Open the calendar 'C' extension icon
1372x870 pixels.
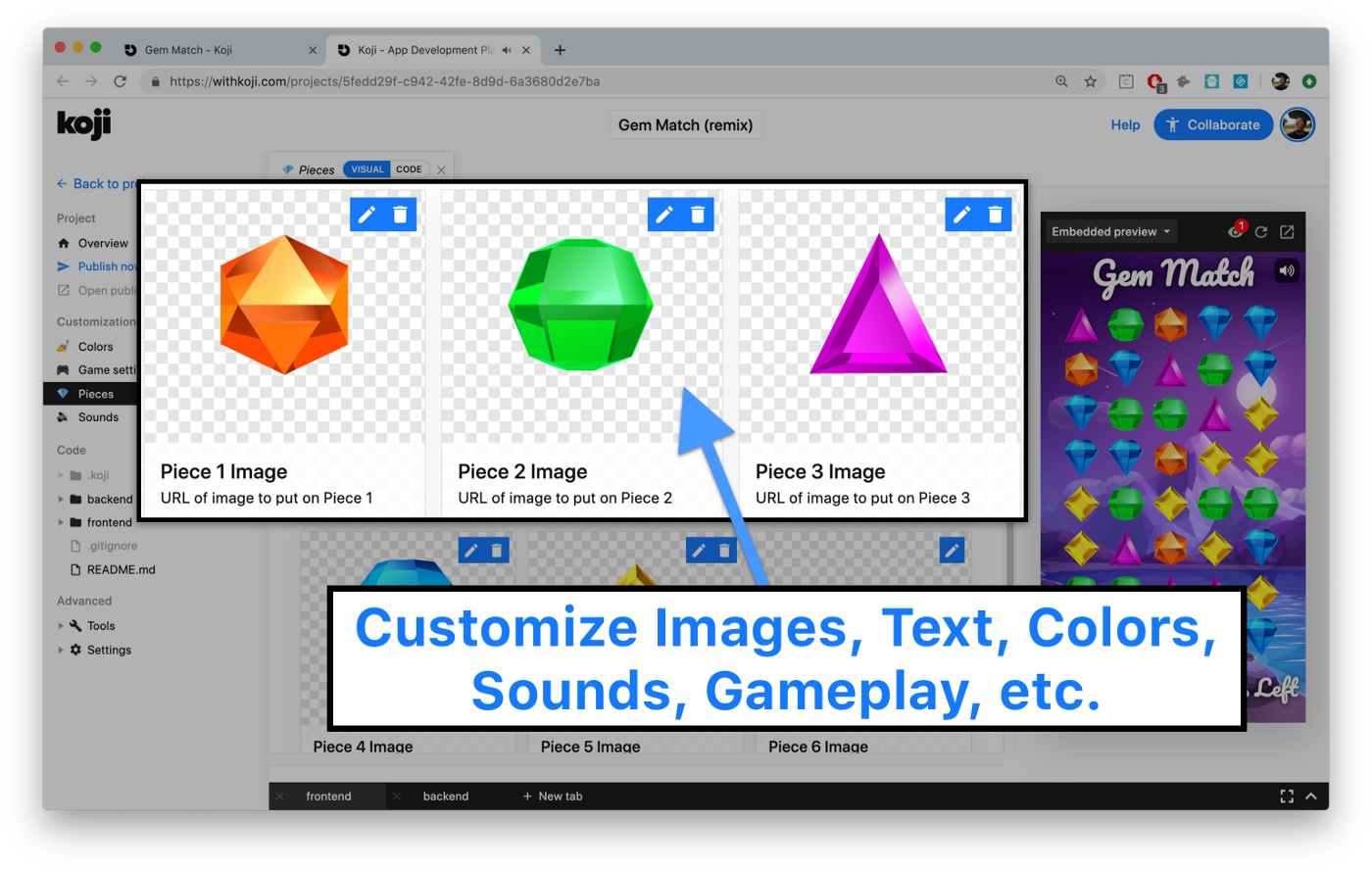1126,81
